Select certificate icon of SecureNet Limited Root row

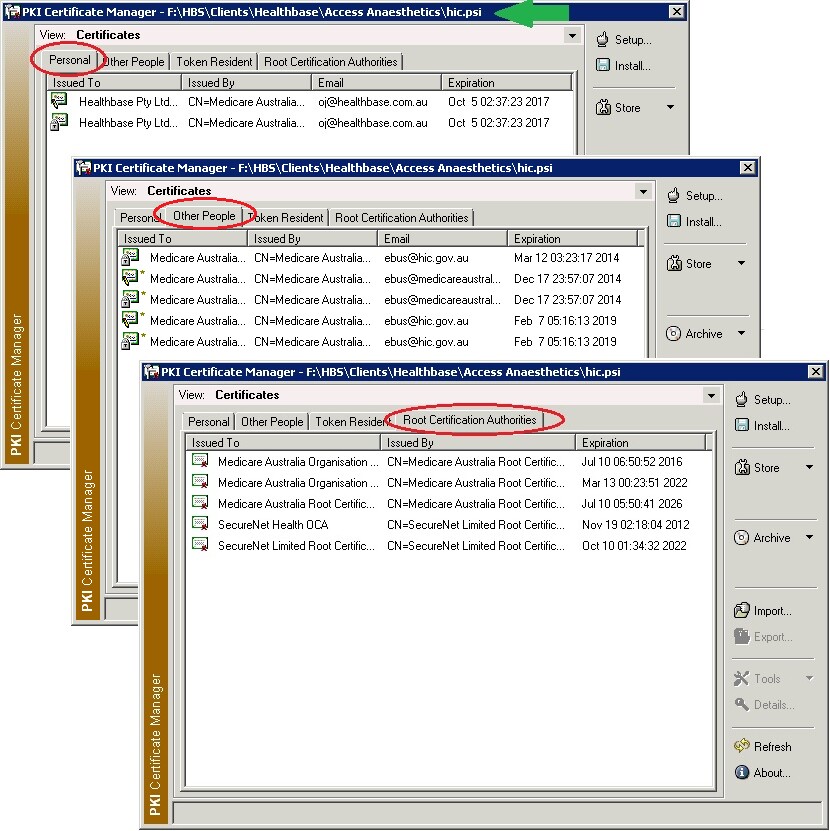[x=200, y=545]
